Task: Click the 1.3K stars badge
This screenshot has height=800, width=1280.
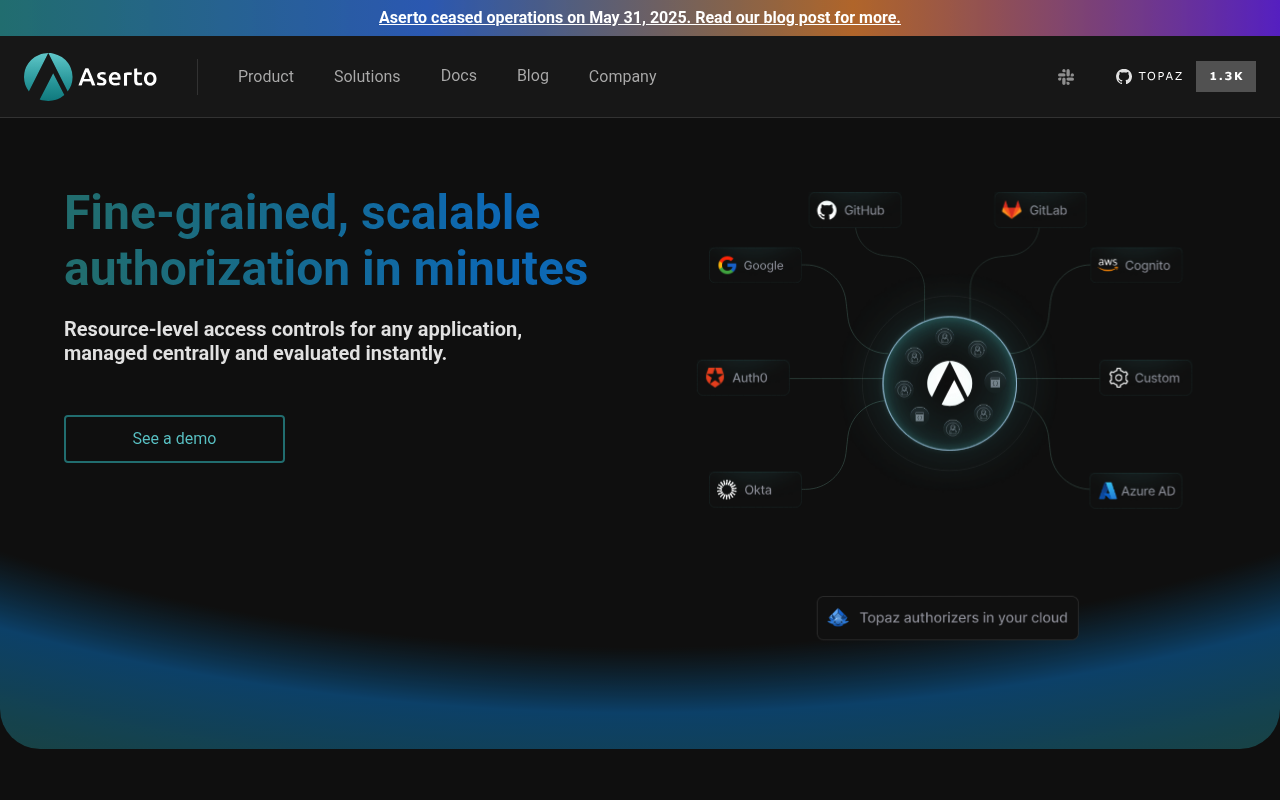Action: (1226, 76)
